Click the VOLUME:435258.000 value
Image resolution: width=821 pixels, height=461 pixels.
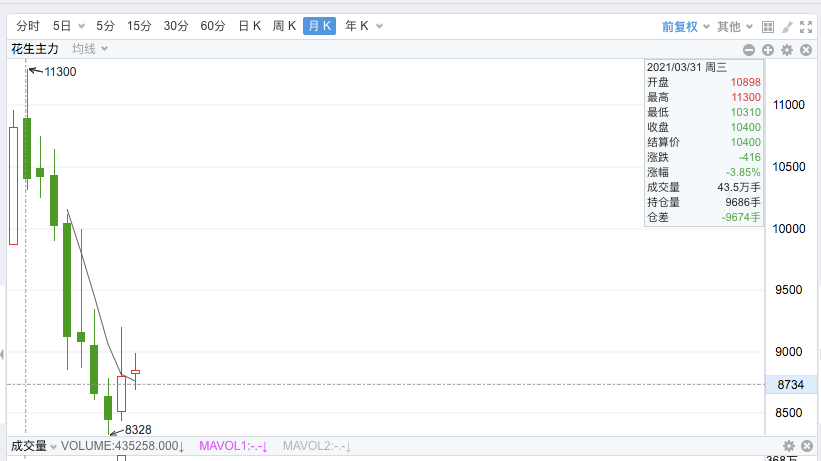coord(123,446)
